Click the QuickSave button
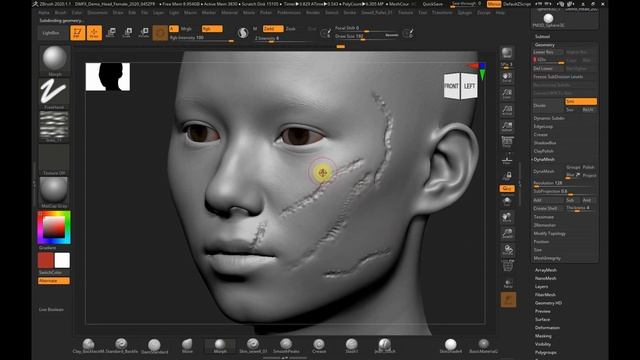The width and height of the screenshot is (640, 360). pos(432,4)
